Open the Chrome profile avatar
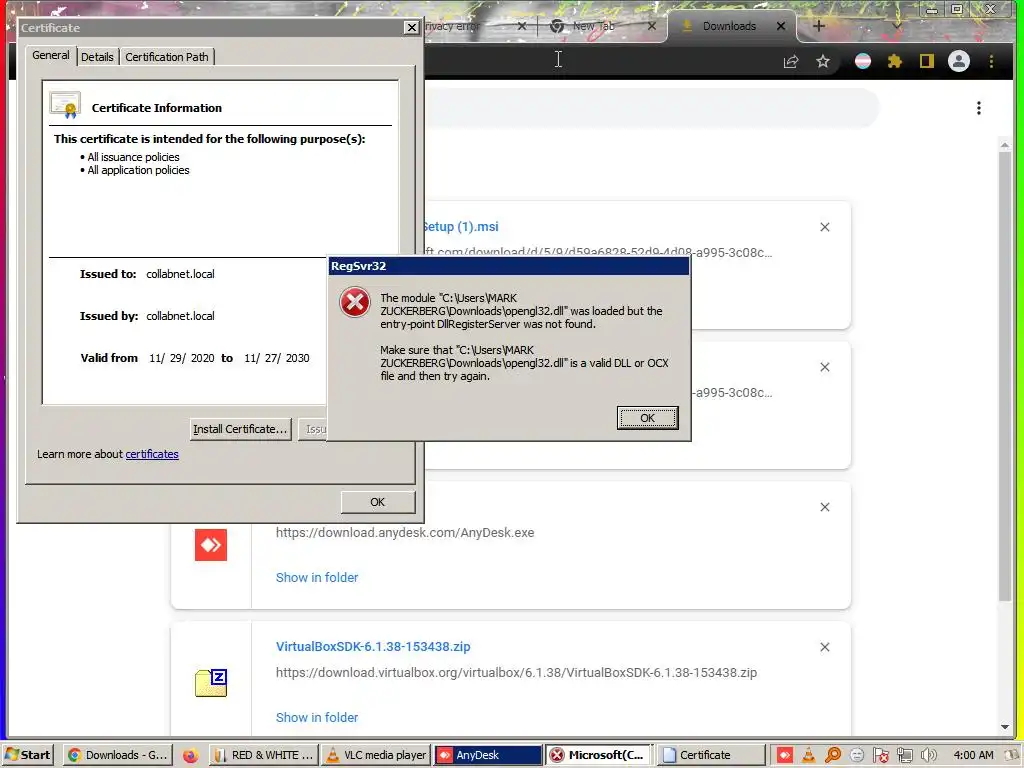Image resolution: width=1024 pixels, height=768 pixels. click(x=959, y=61)
